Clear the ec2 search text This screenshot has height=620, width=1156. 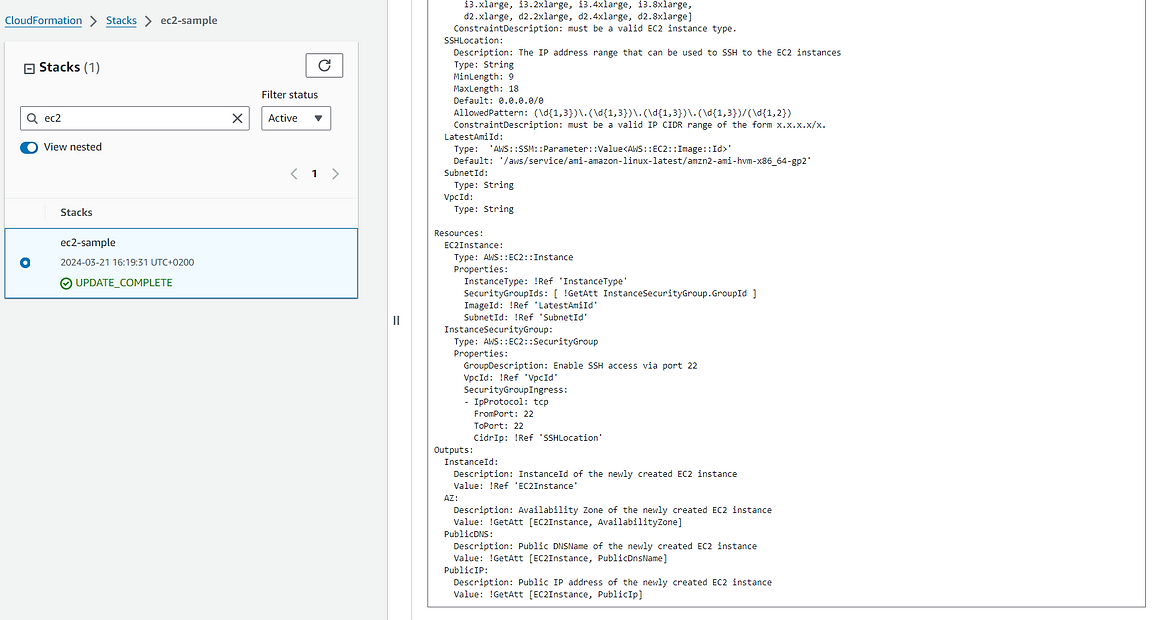coord(237,118)
